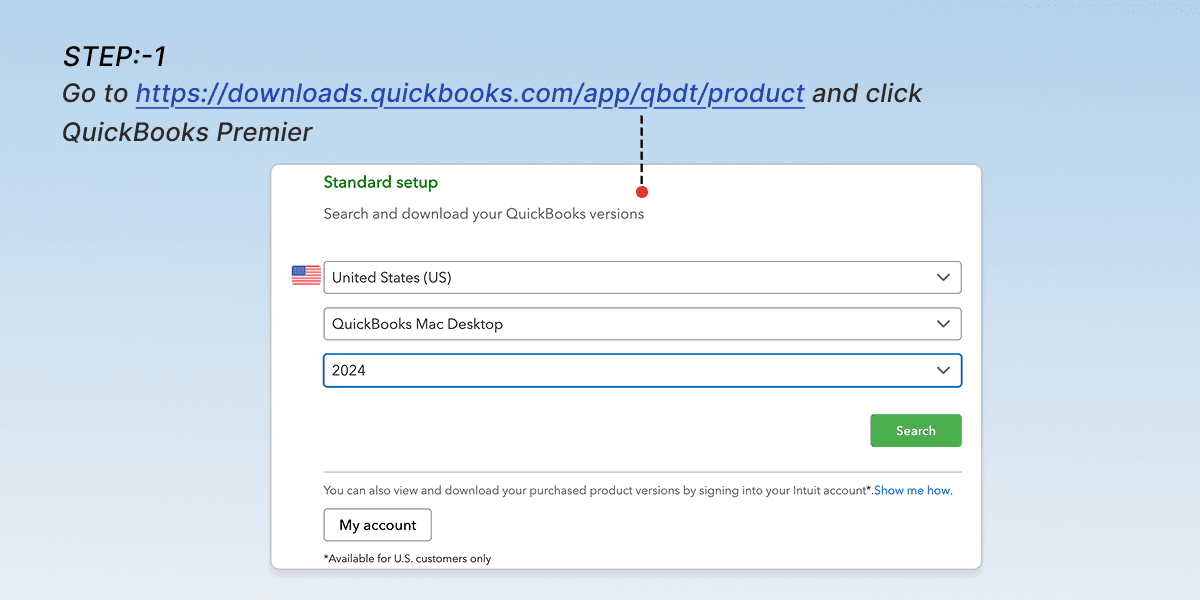This screenshot has height=600, width=1200.
Task: Click the My account button
Action: [377, 525]
